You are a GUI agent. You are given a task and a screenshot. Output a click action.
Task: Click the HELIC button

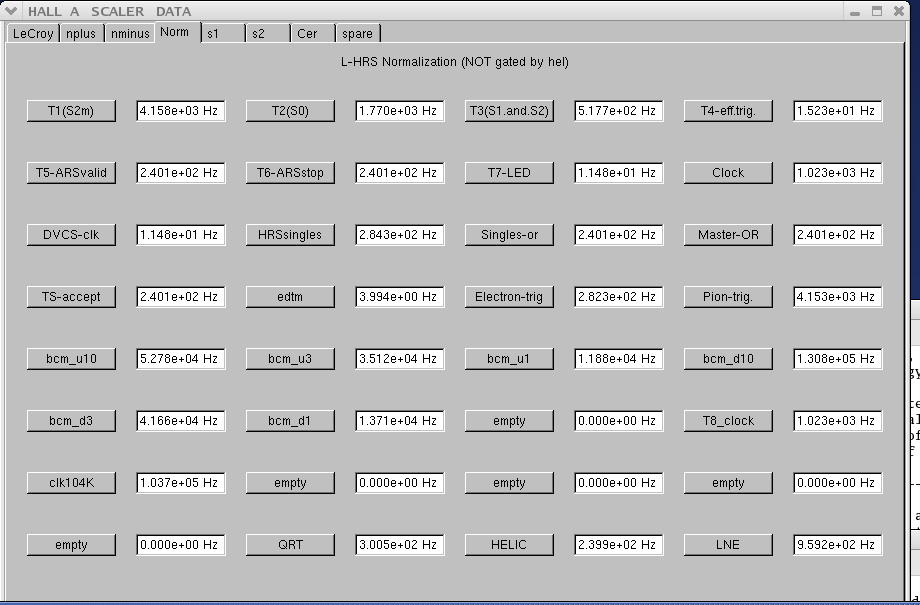pos(509,545)
